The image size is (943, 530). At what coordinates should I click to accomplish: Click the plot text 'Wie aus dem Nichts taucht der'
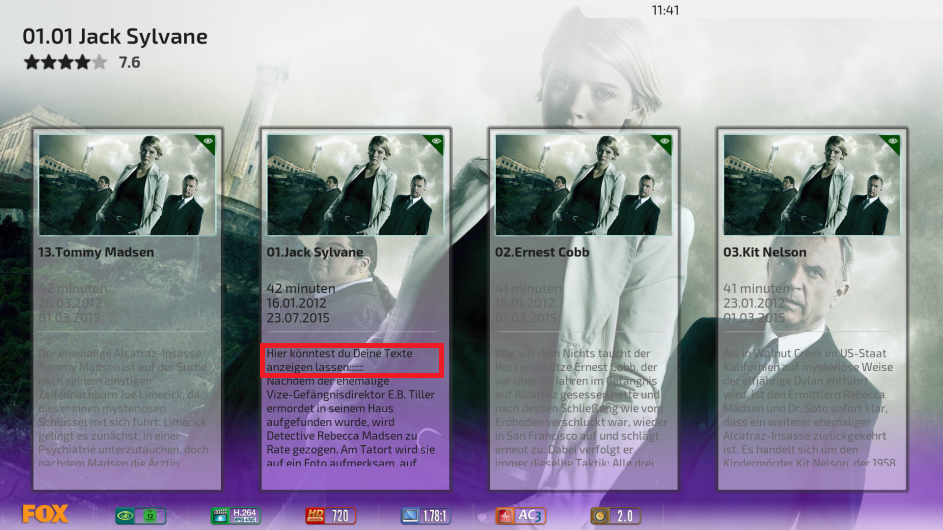click(573, 353)
